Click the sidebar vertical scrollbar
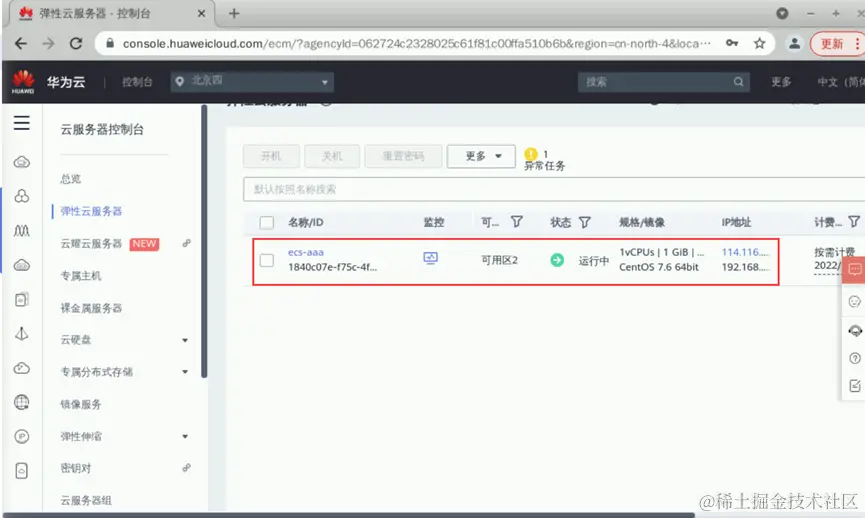 point(204,243)
